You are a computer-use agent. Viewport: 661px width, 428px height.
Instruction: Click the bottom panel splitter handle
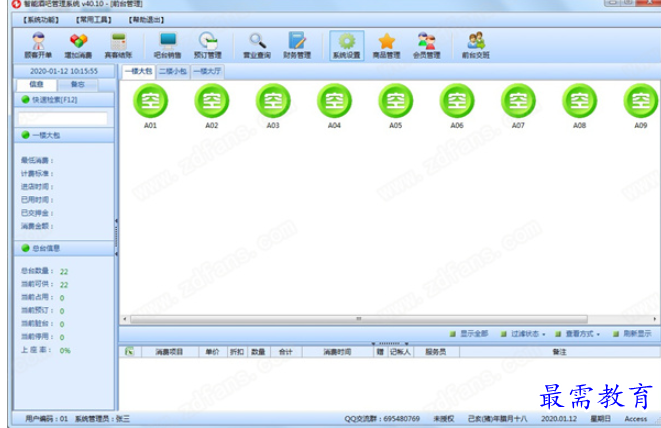(x=390, y=343)
